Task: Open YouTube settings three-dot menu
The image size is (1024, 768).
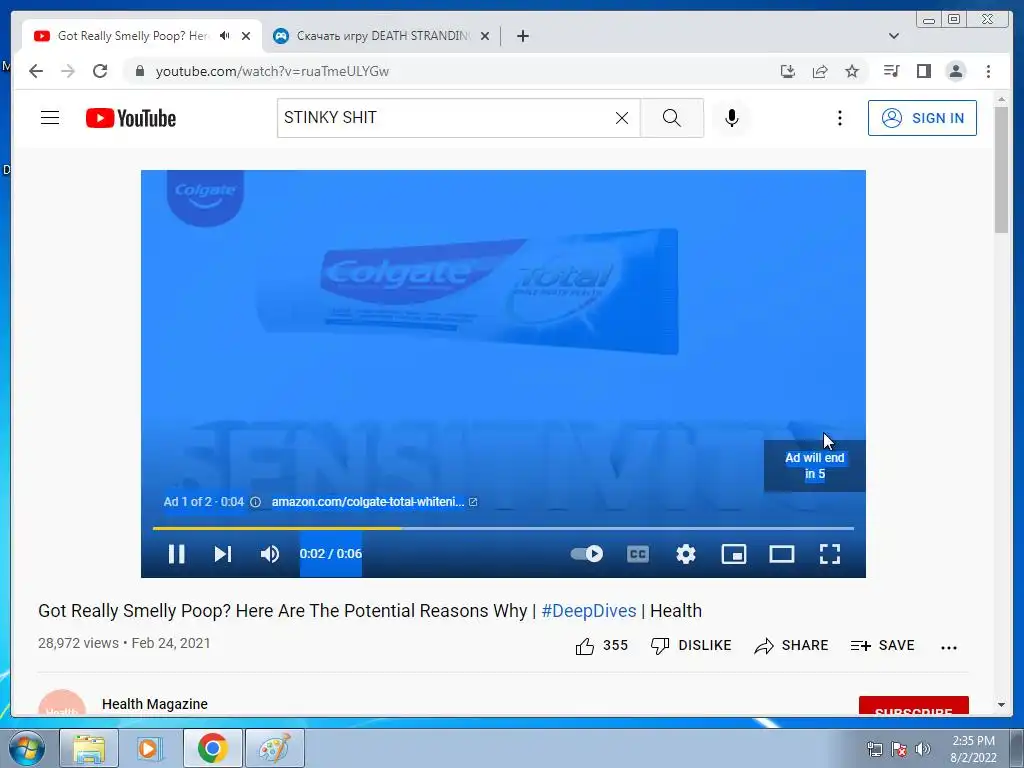Action: click(x=840, y=118)
